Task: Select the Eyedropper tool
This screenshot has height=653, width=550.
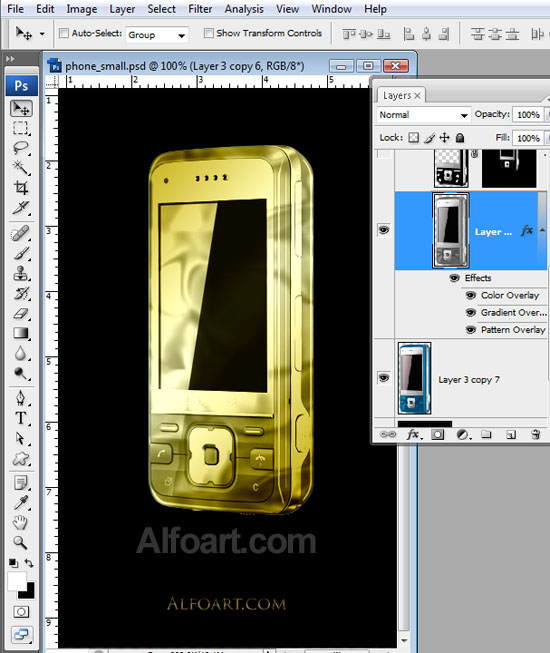Action: (x=21, y=503)
